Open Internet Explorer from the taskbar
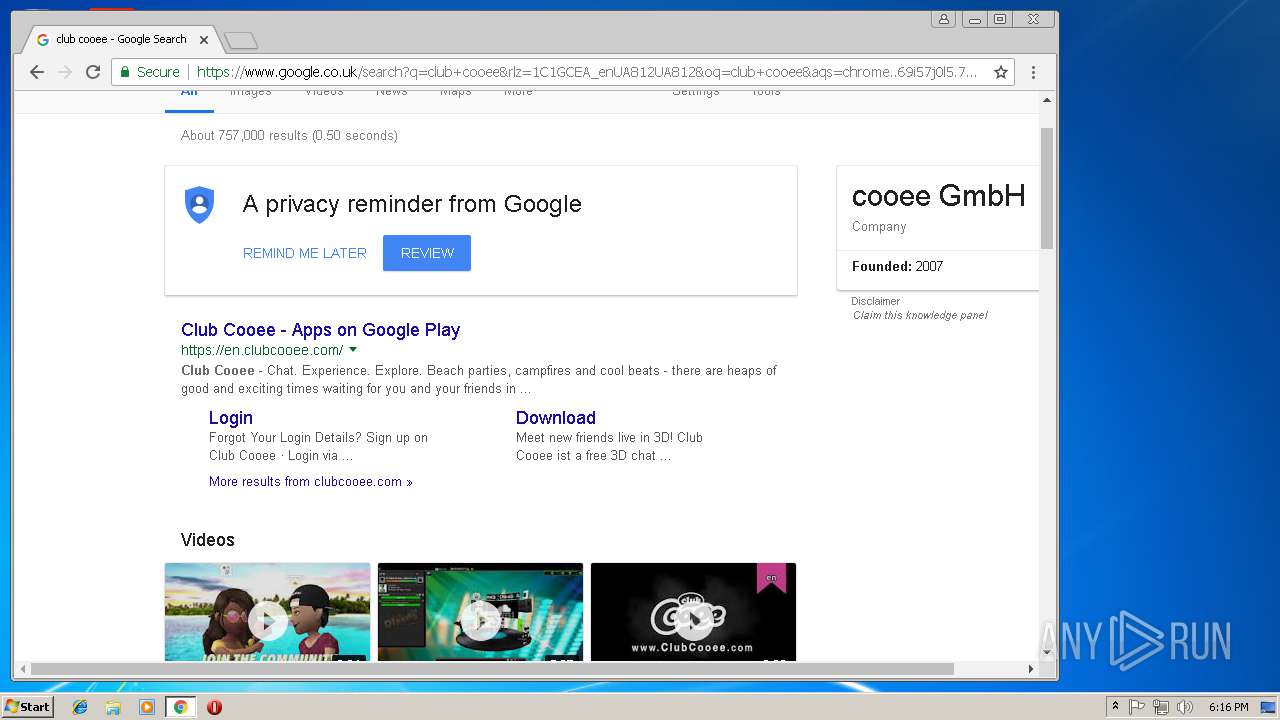 click(x=80, y=707)
